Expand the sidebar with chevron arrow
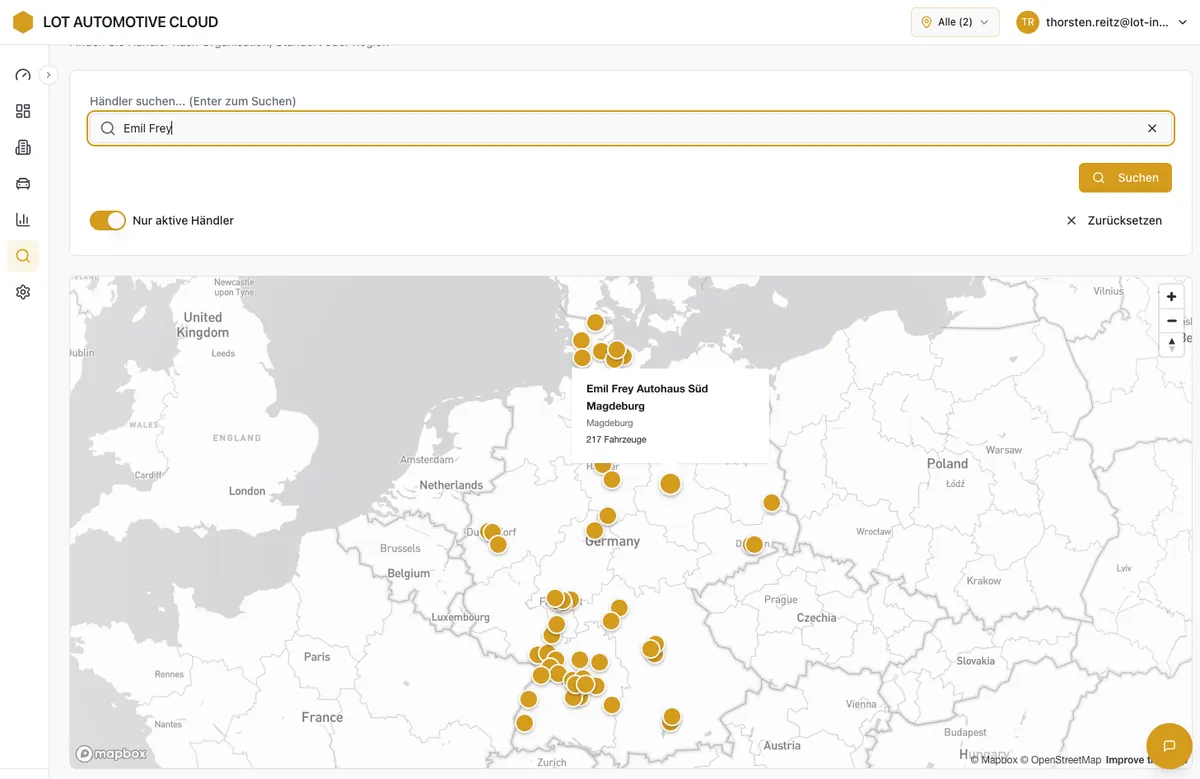1200x779 pixels. point(48,75)
